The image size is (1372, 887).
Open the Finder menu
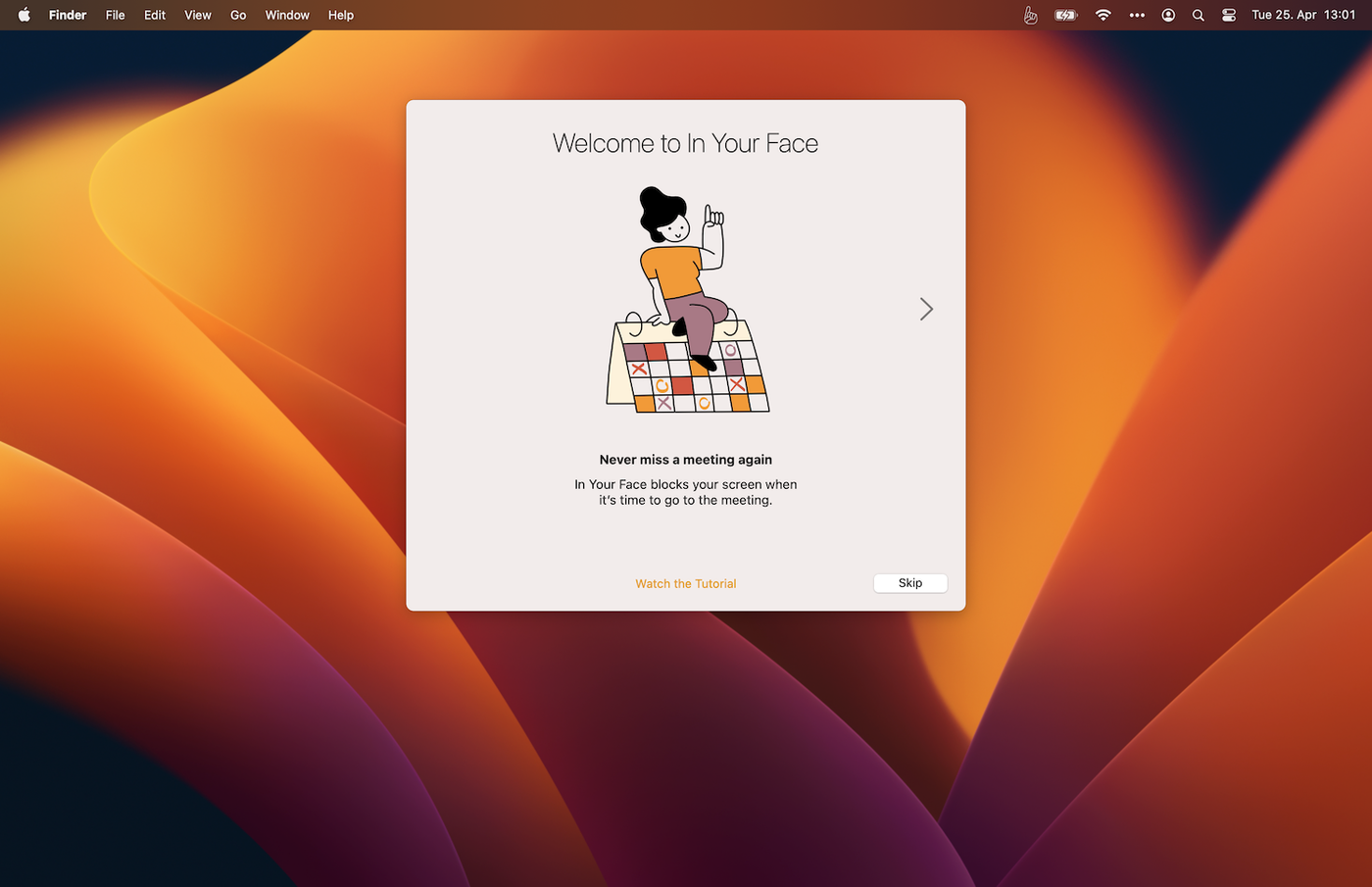(68, 15)
